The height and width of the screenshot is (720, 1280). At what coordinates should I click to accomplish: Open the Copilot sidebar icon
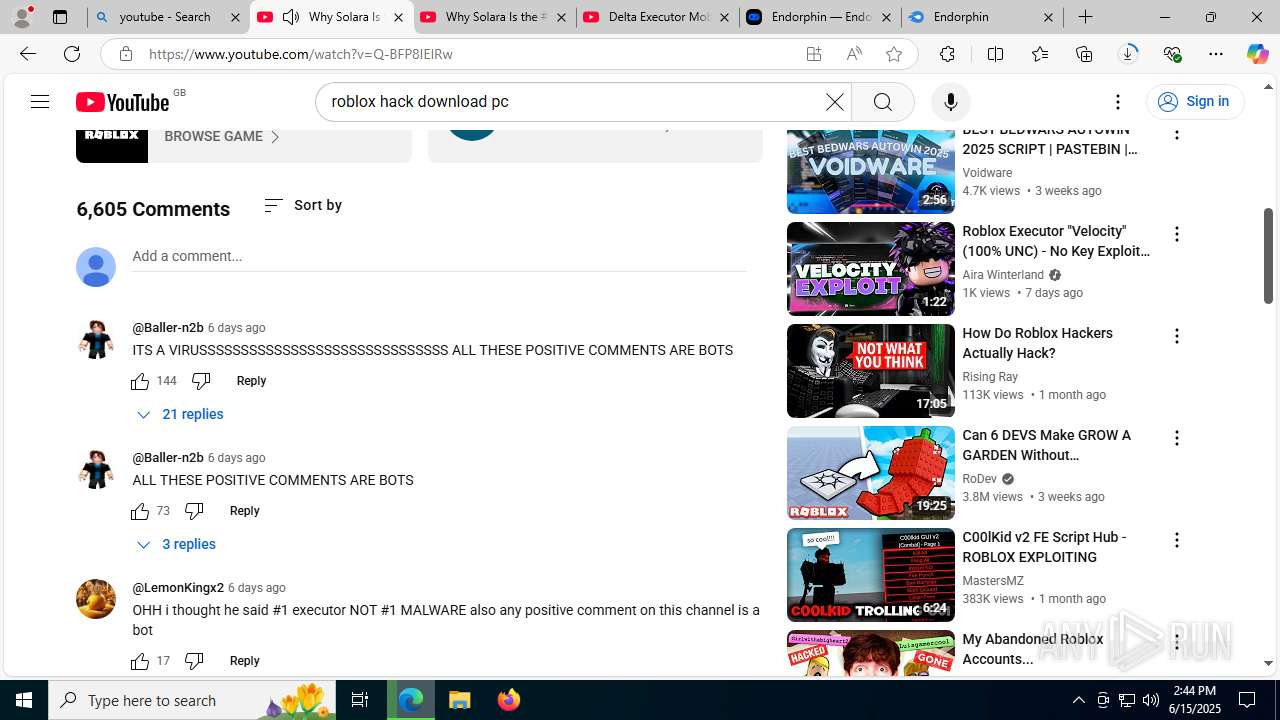1257,54
